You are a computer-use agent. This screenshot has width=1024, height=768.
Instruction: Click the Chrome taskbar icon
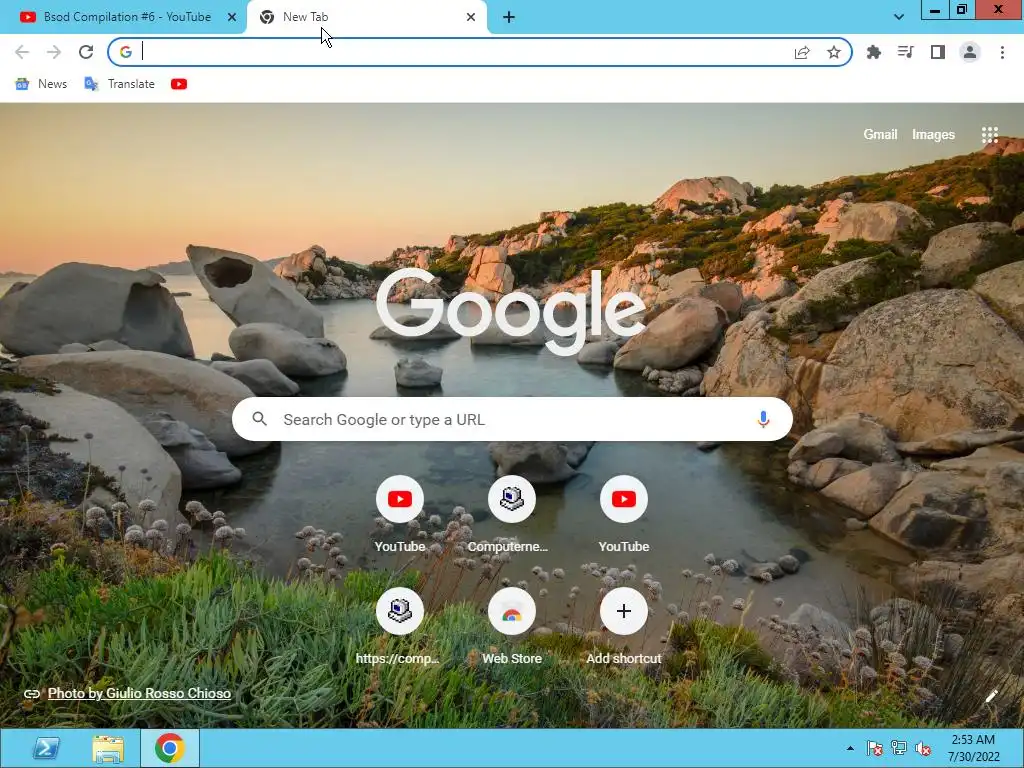[170, 748]
